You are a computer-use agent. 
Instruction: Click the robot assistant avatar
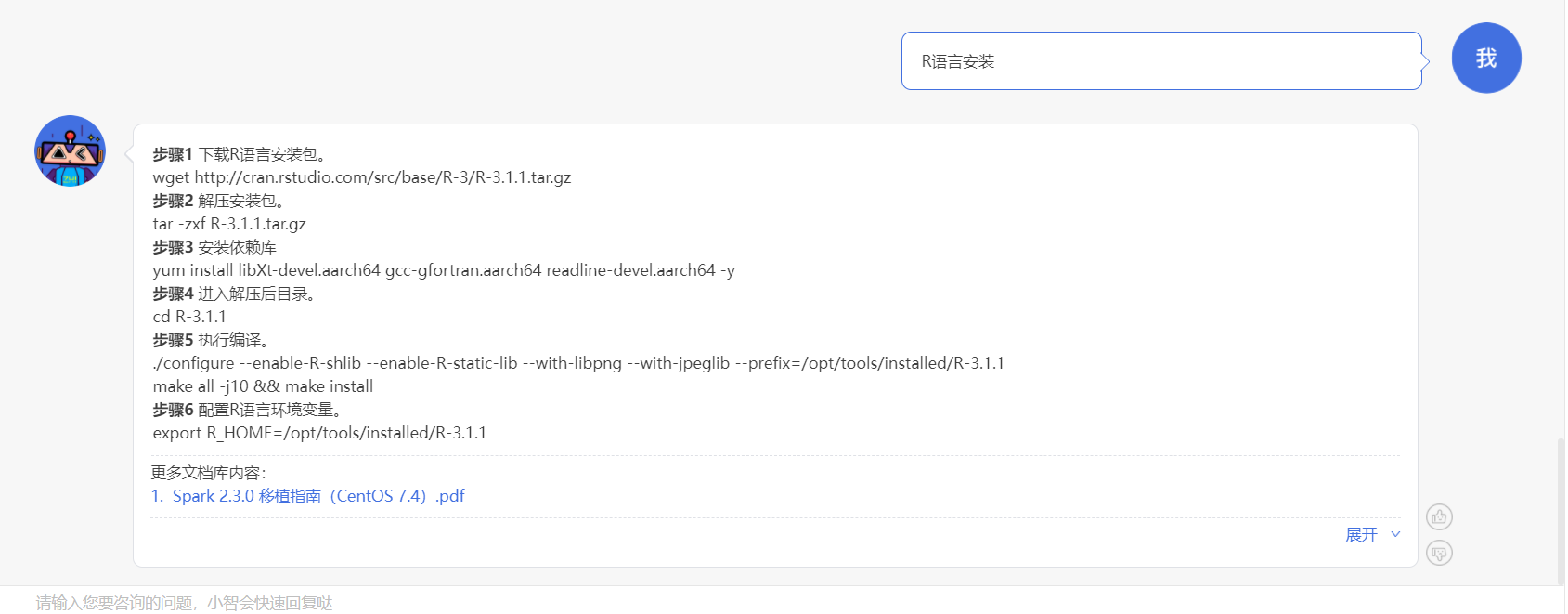click(x=70, y=151)
